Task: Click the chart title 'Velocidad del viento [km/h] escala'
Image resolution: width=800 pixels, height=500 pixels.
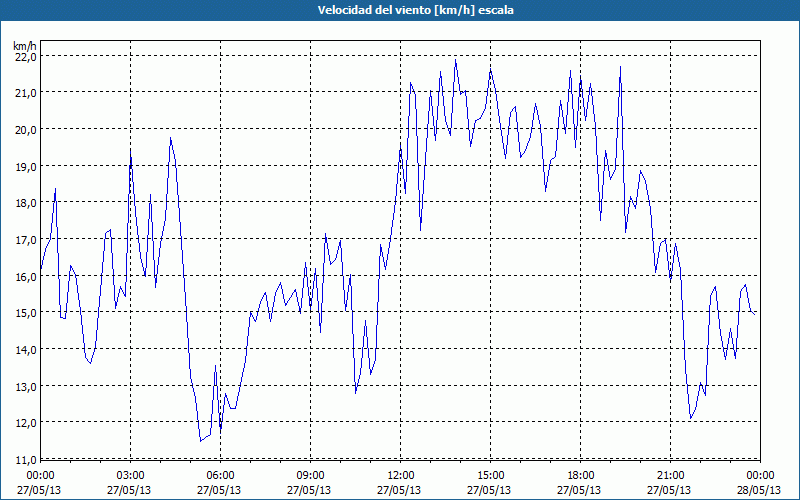Action: pos(415,10)
